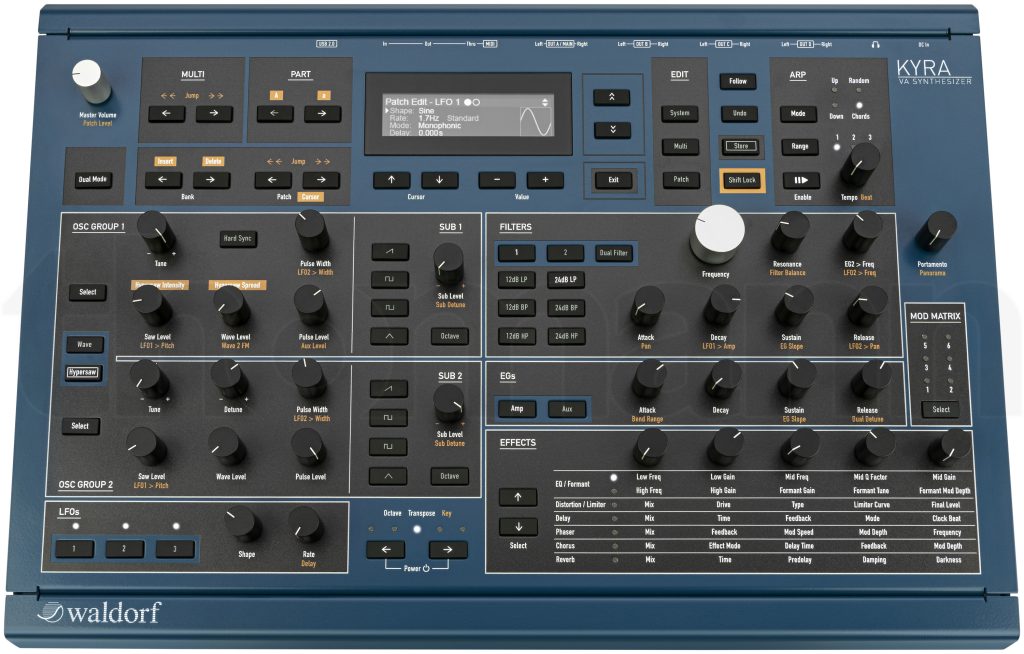This screenshot has width=1024, height=654.
Task: Toggle the Hypersaw button
Action: click(x=83, y=372)
